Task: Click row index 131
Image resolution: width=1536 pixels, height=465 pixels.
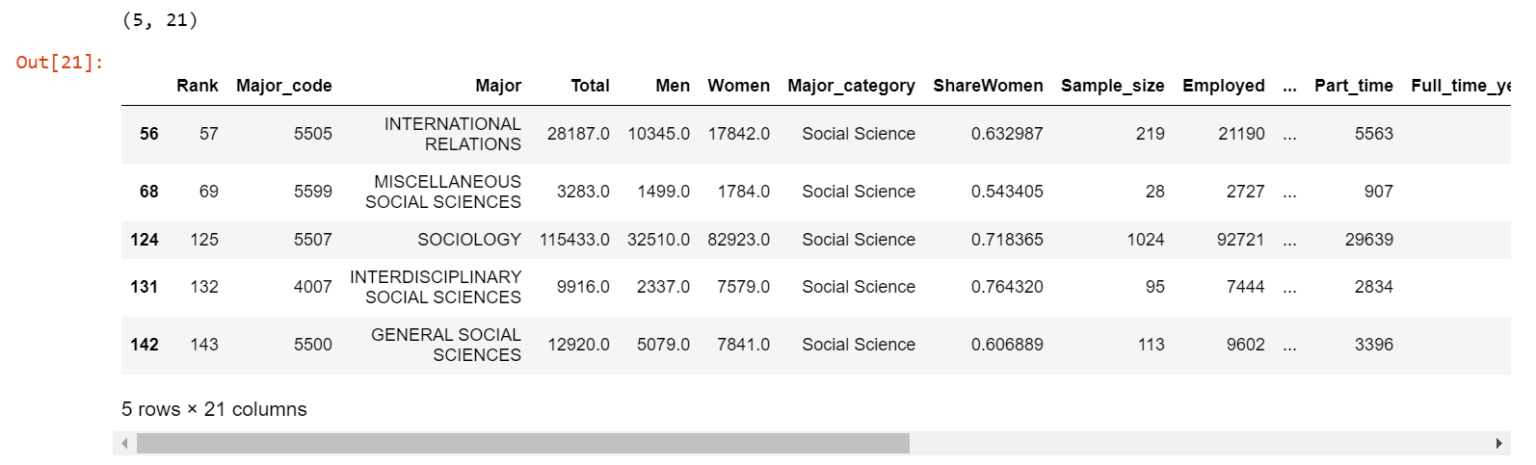Action: pyautogui.click(x=145, y=287)
